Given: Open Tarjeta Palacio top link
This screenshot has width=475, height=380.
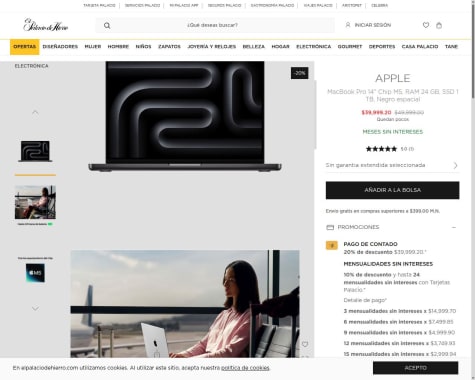Looking at the screenshot, I should [99, 5].
